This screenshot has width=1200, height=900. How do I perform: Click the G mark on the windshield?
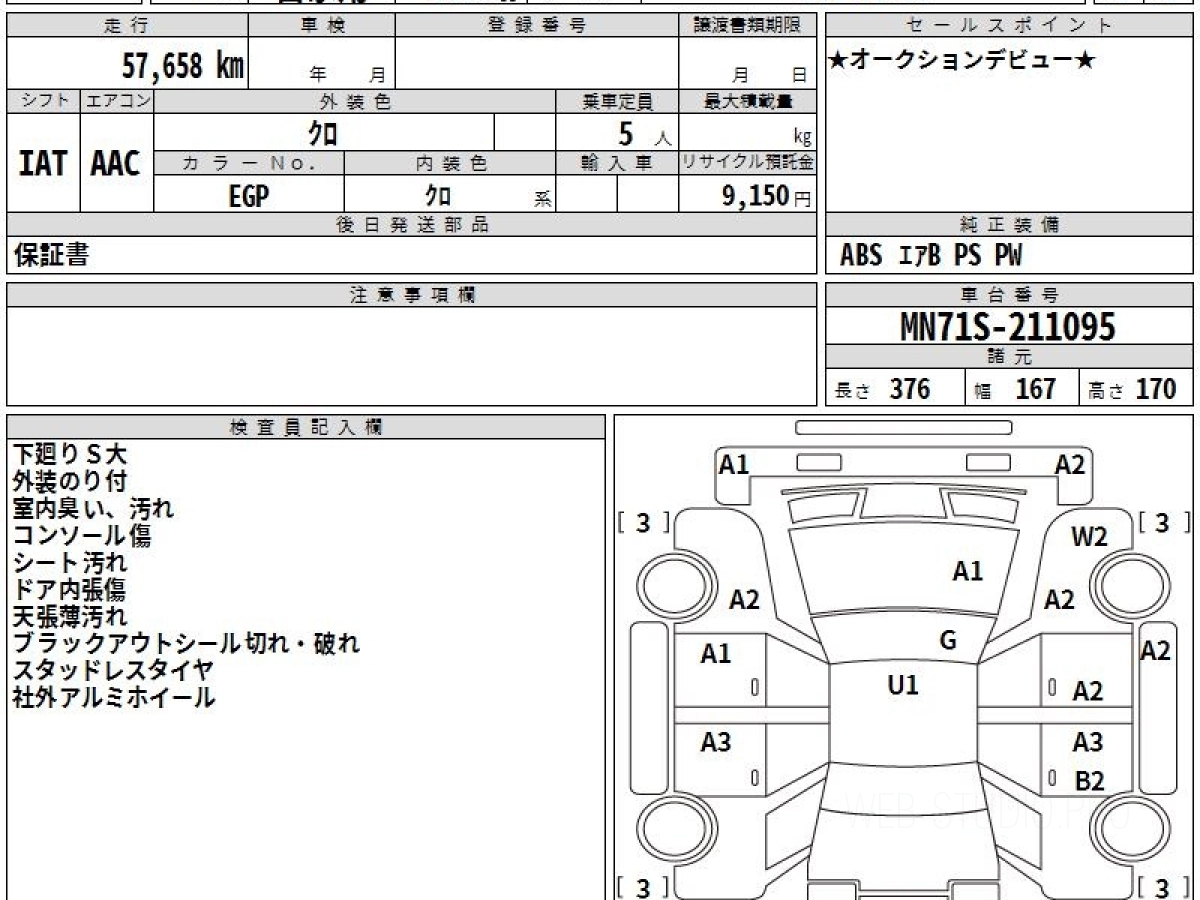(x=948, y=641)
